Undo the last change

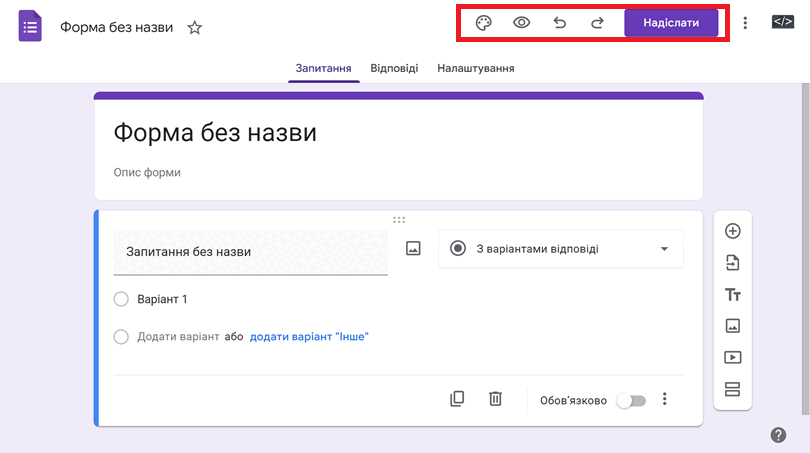[x=559, y=23]
